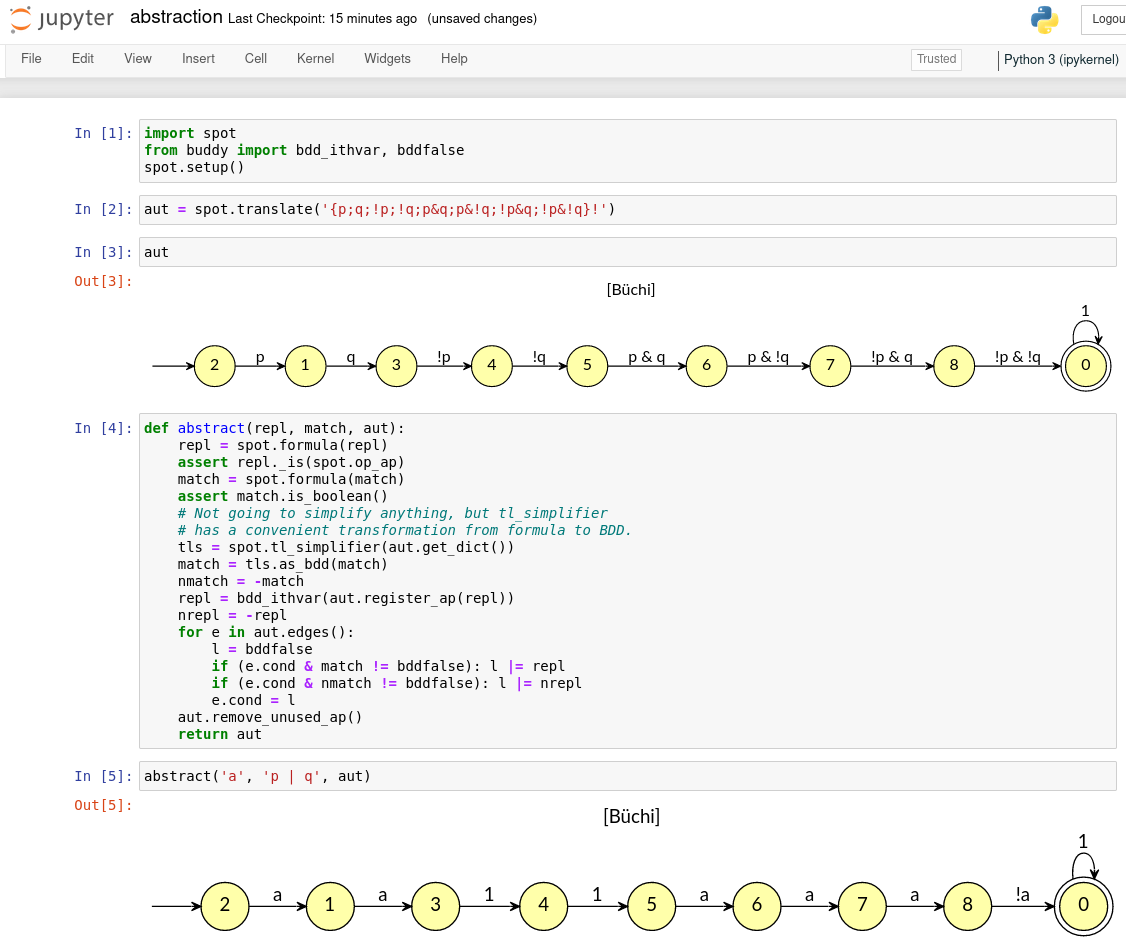Click accepting state 0 in the Out[5] automaton

coord(1084,906)
